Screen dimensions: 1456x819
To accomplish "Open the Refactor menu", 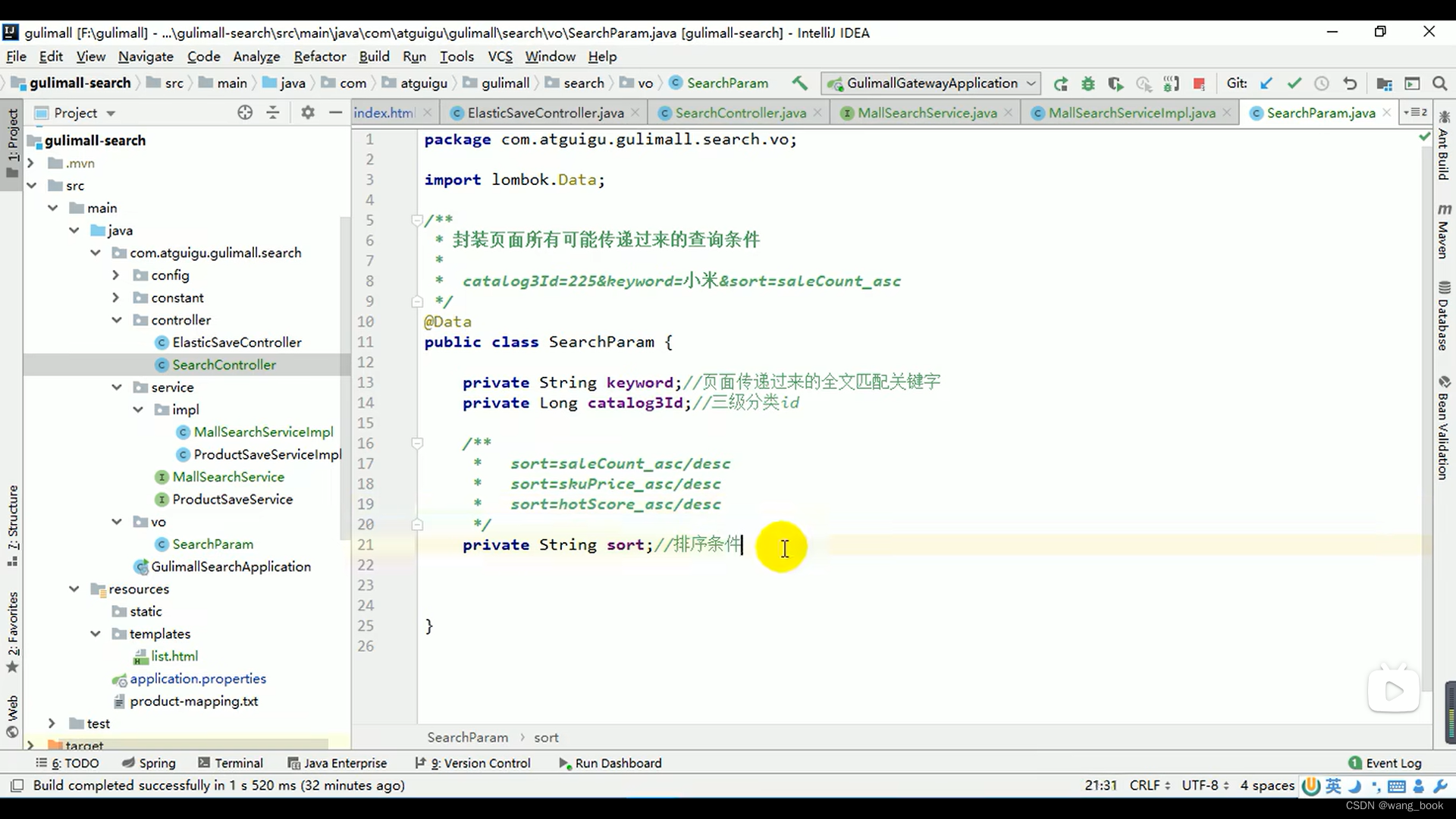I will (x=319, y=56).
